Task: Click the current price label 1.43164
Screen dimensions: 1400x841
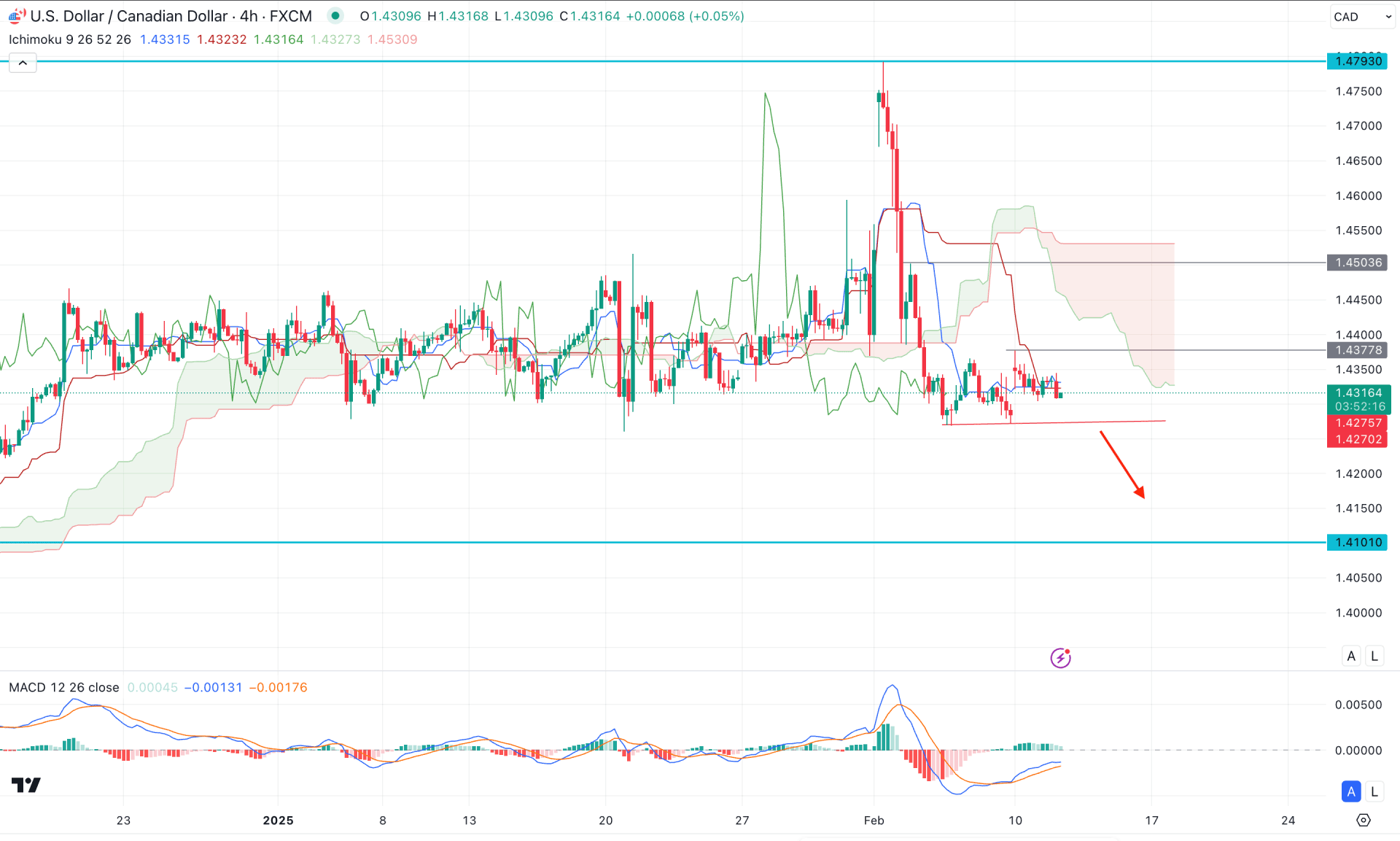Action: [x=1358, y=392]
